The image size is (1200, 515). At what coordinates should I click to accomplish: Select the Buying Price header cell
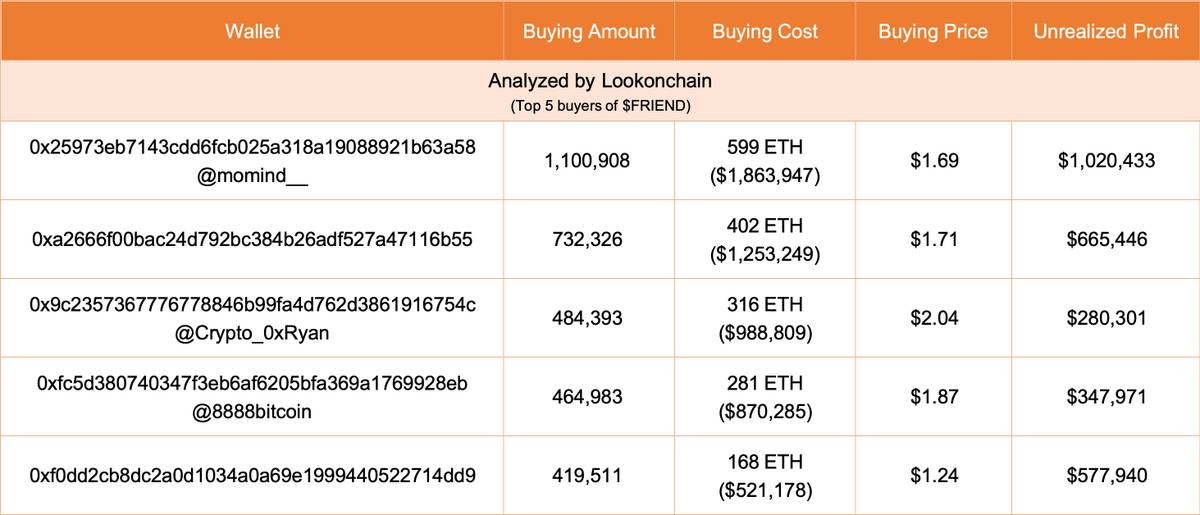933,31
